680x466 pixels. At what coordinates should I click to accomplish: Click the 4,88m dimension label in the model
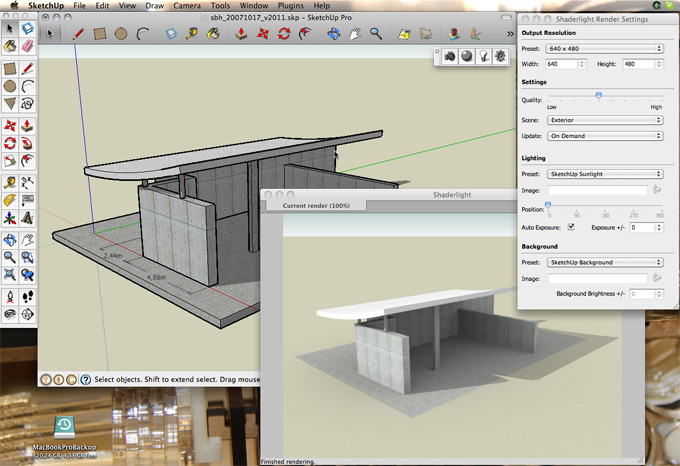[x=156, y=277]
